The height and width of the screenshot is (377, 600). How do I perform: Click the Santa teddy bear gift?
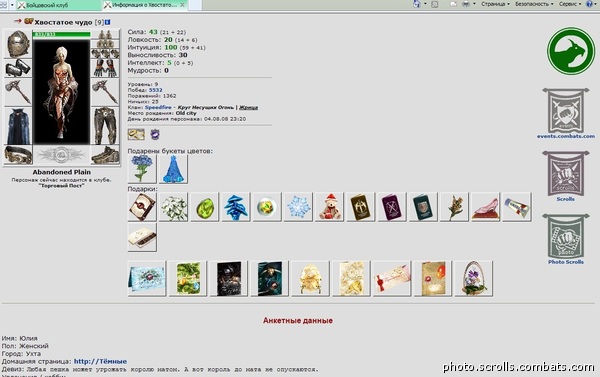tap(329, 207)
